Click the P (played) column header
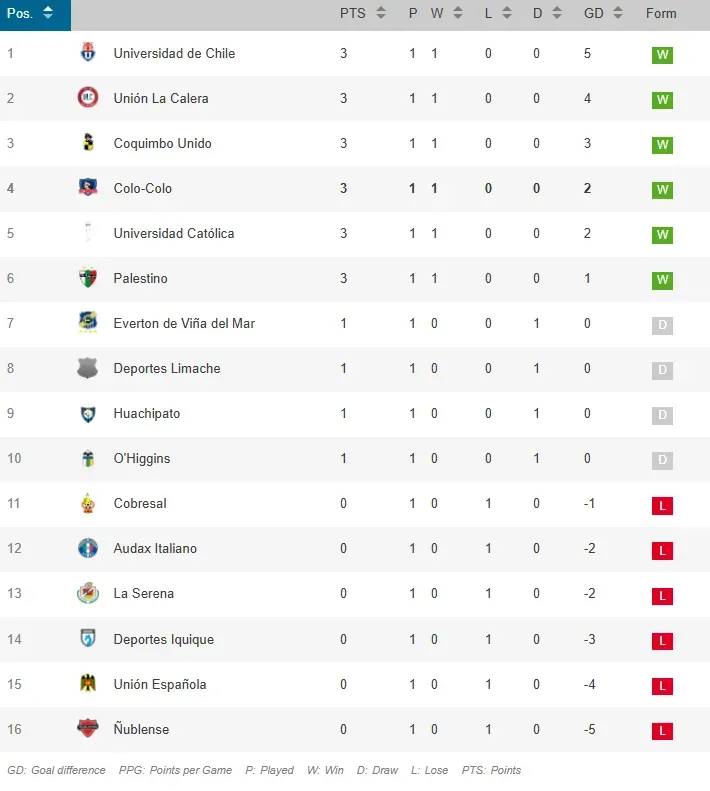 pos(413,14)
